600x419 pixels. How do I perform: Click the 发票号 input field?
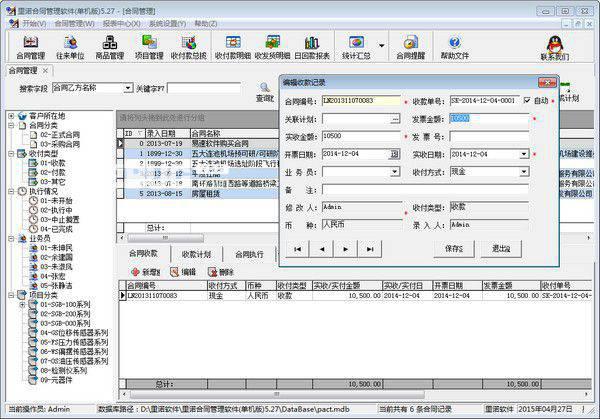click(489, 137)
